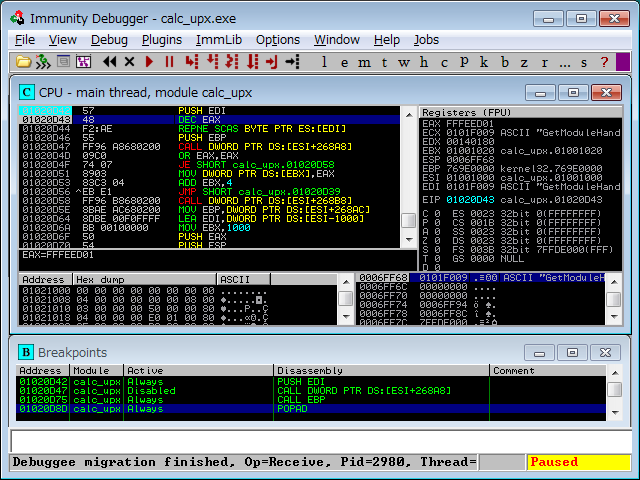Show Run trace with 'r' button
The image size is (640, 480).
(x=544, y=62)
